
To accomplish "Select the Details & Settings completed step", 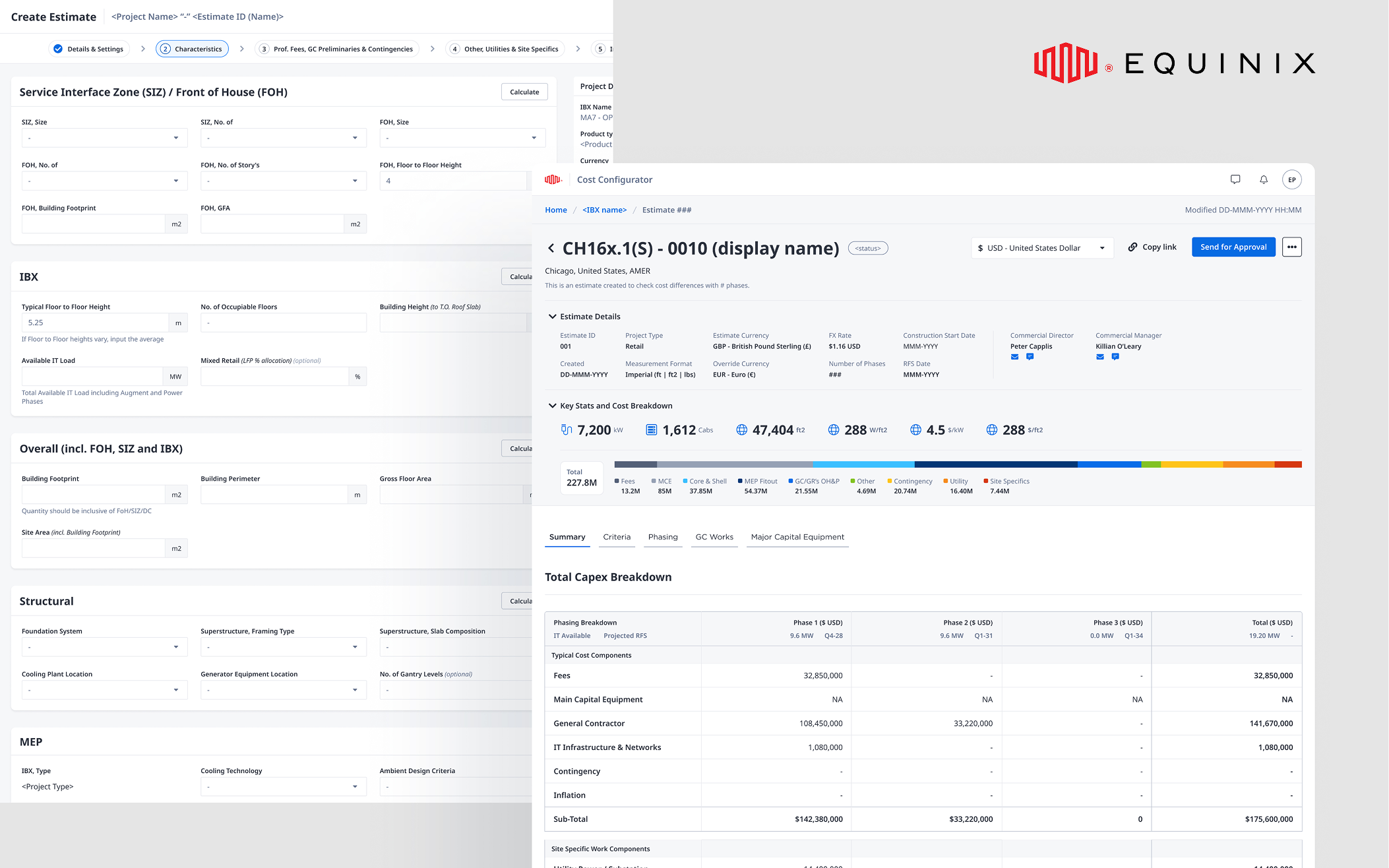I will pos(89,49).
